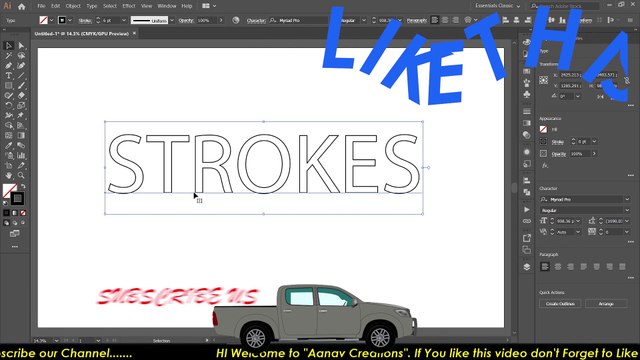
Task: Open the Effect menu
Action: tap(129, 6)
